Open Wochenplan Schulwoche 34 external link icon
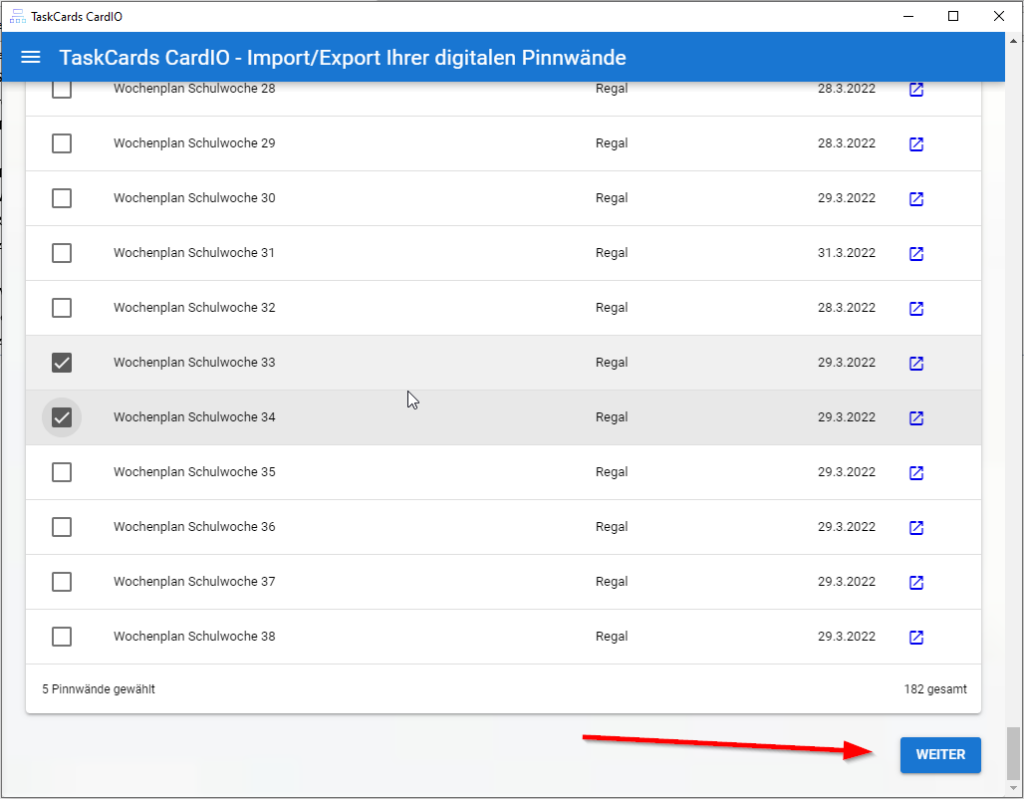1024x799 pixels. 916,418
